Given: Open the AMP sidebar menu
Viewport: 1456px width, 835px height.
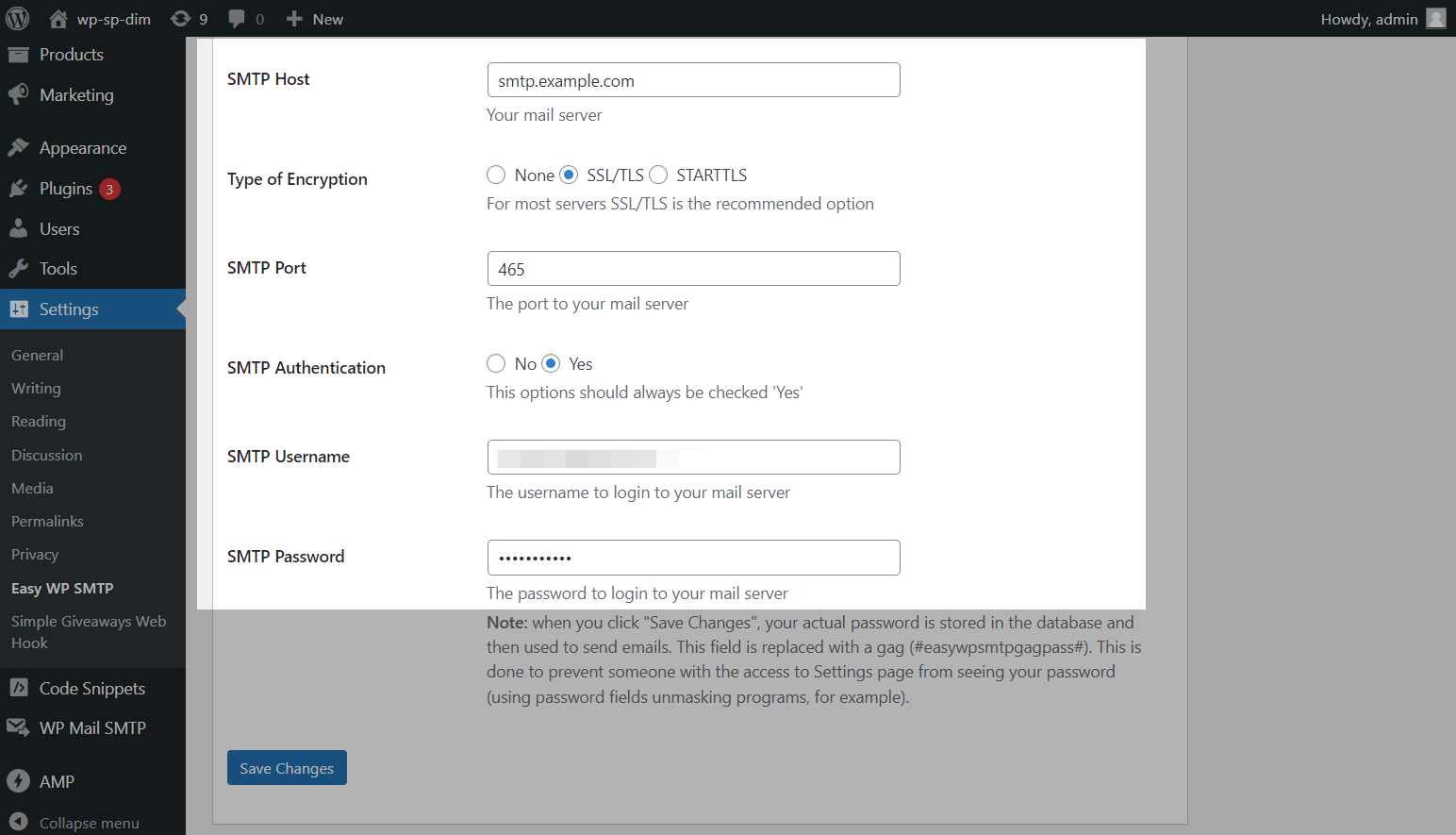Looking at the screenshot, I should point(57,782).
